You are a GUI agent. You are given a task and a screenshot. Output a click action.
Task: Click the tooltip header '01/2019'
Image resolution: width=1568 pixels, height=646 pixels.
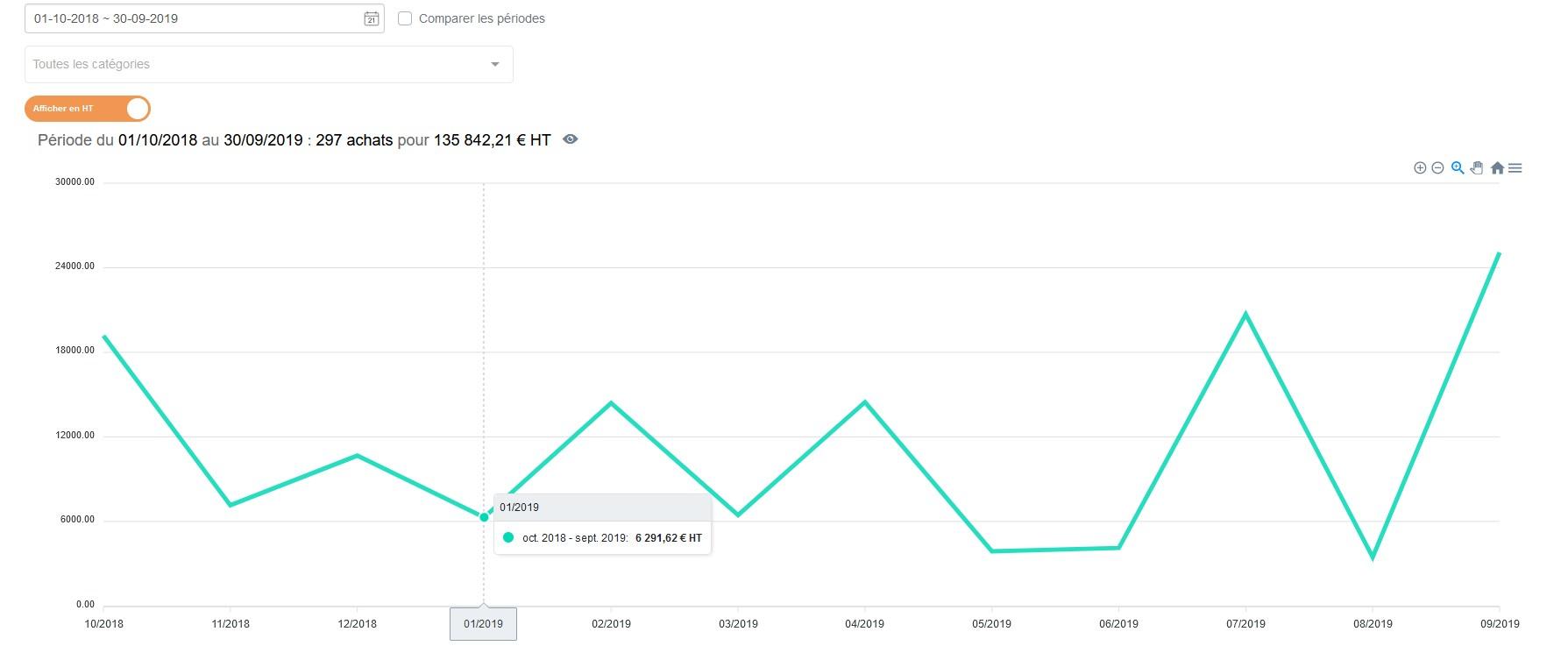coord(520,508)
